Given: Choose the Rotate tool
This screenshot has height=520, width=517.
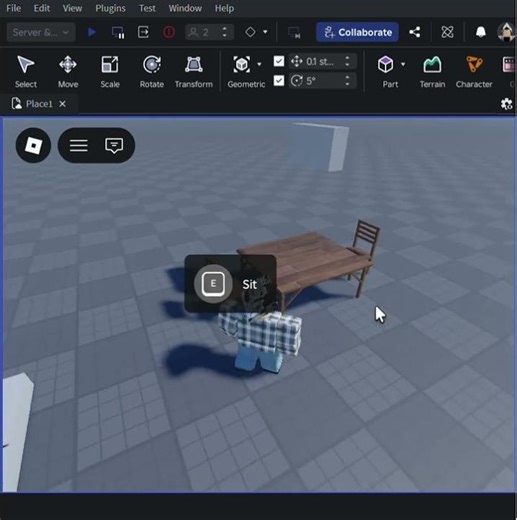Looking at the screenshot, I should pos(152,71).
